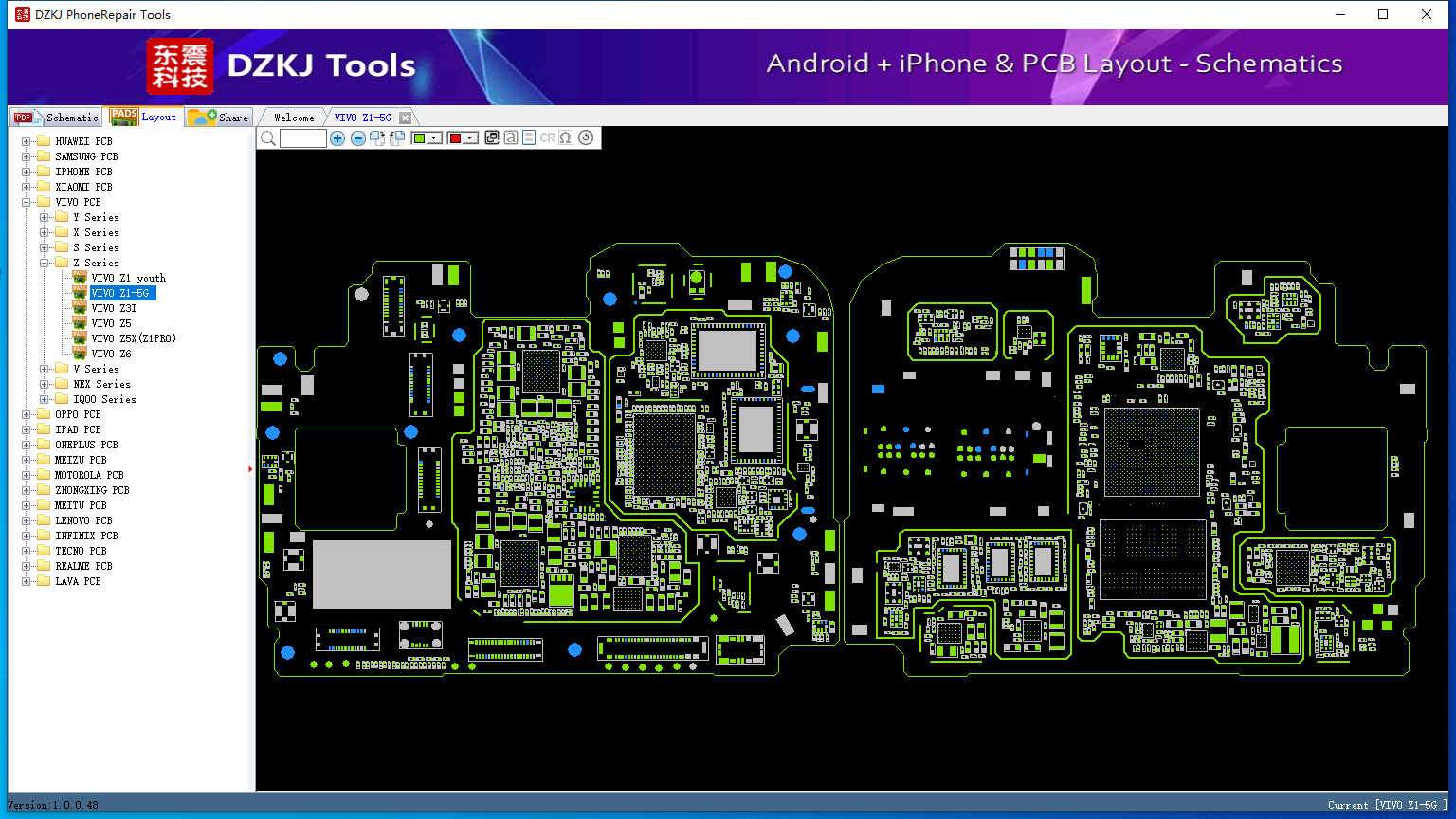Toggle the CR label button
This screenshot has height=819, width=1456.
click(547, 138)
